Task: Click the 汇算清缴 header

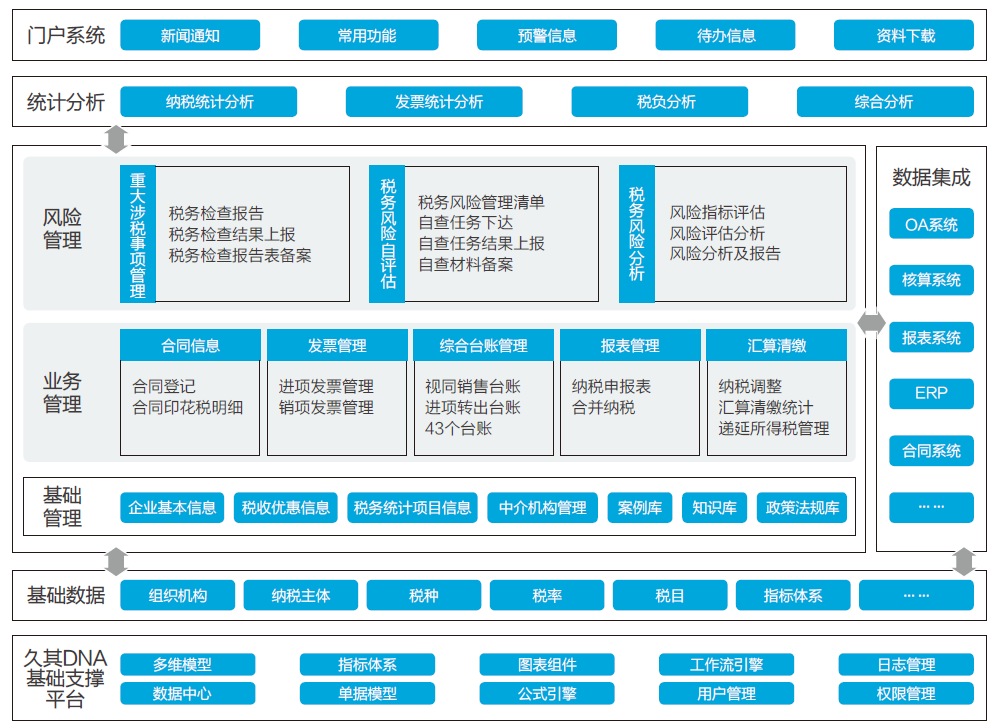Action: (776, 346)
